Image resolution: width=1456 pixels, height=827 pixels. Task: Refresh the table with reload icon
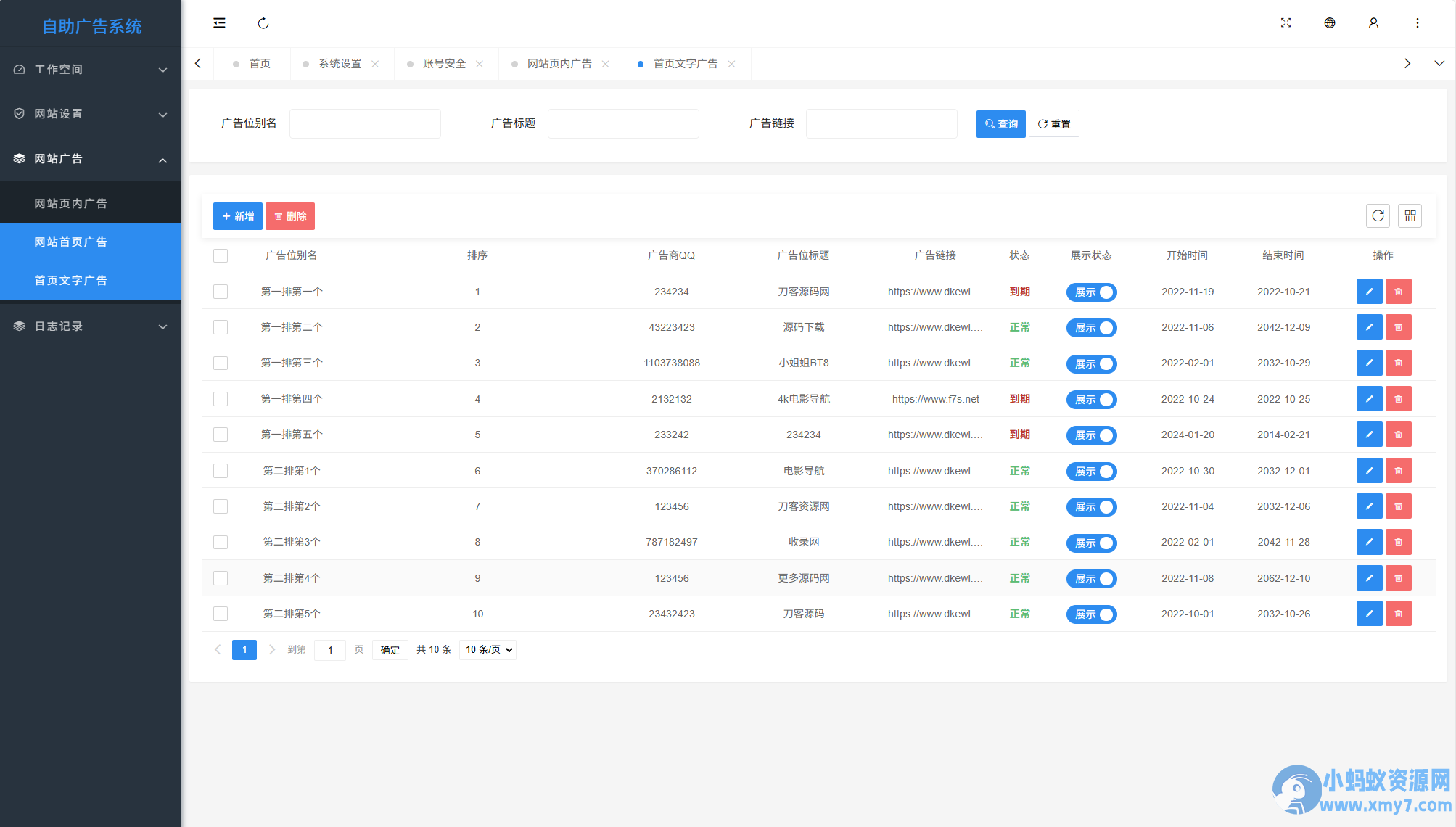(x=1378, y=215)
